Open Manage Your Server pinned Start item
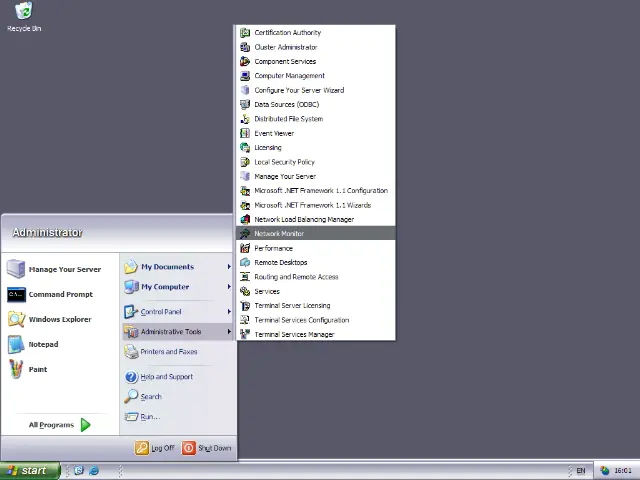Screen dimensions: 640x480 point(60,269)
